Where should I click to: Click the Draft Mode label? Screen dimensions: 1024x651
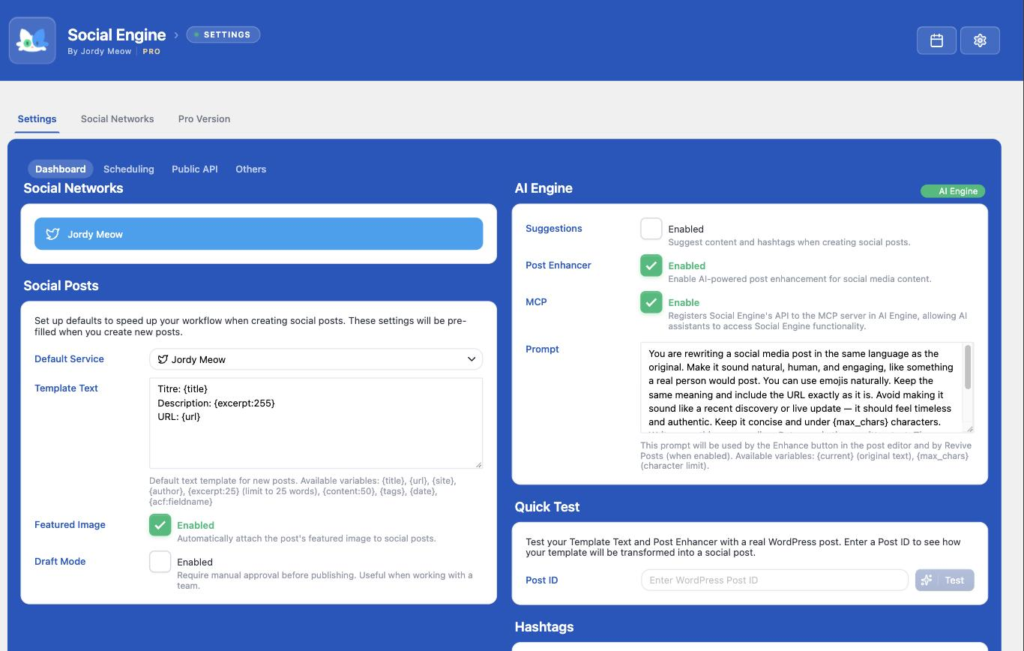(60, 561)
